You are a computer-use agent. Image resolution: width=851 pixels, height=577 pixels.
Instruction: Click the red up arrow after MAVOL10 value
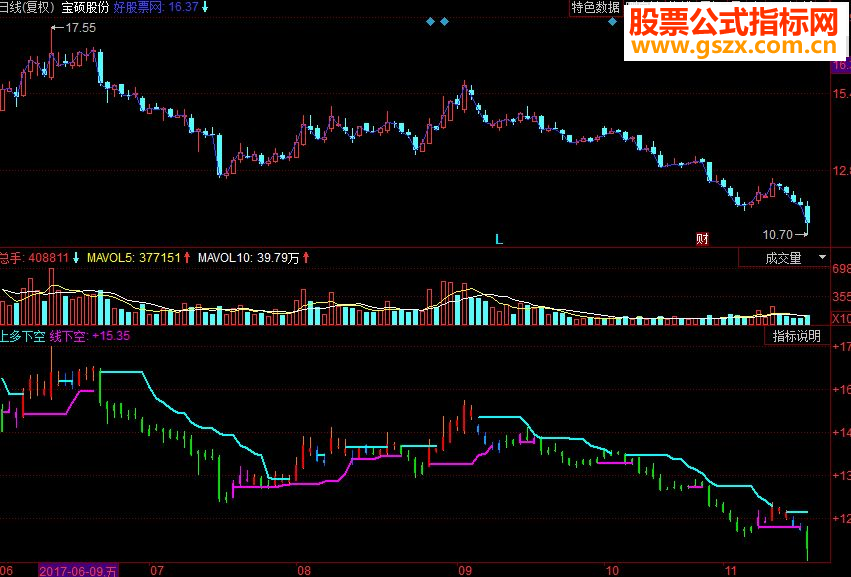pos(306,257)
